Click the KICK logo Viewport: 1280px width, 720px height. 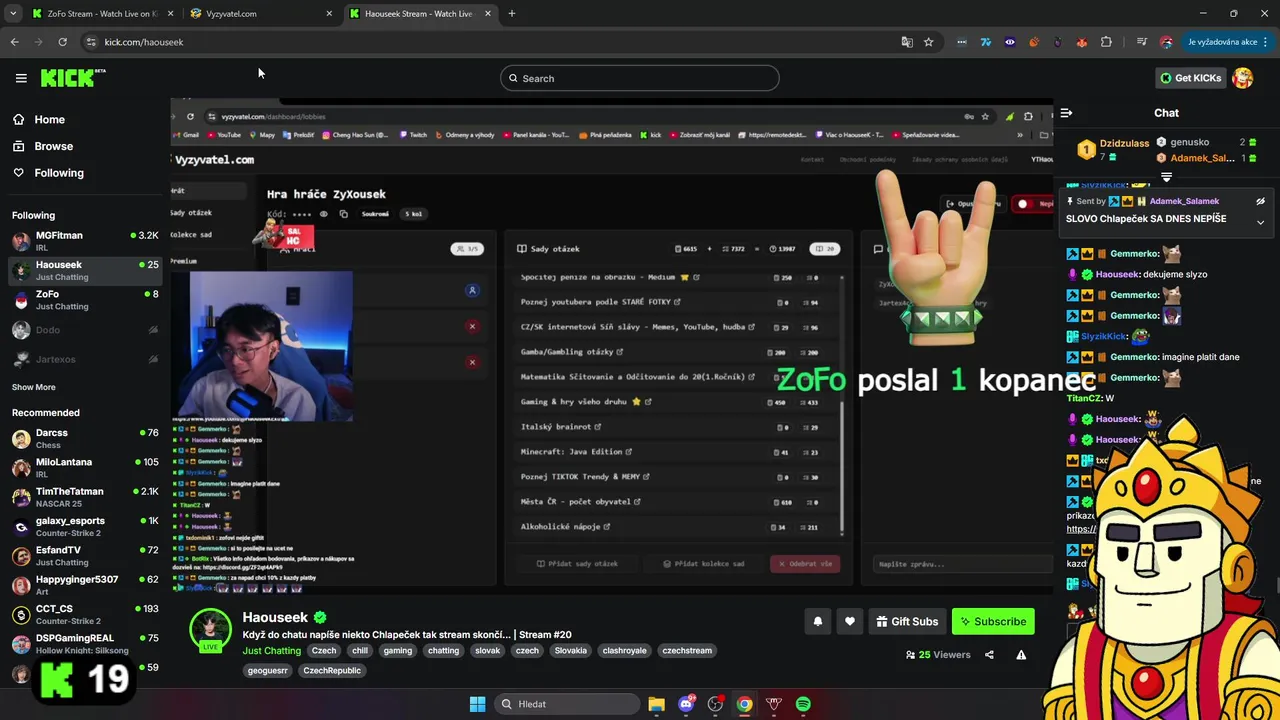pos(73,78)
